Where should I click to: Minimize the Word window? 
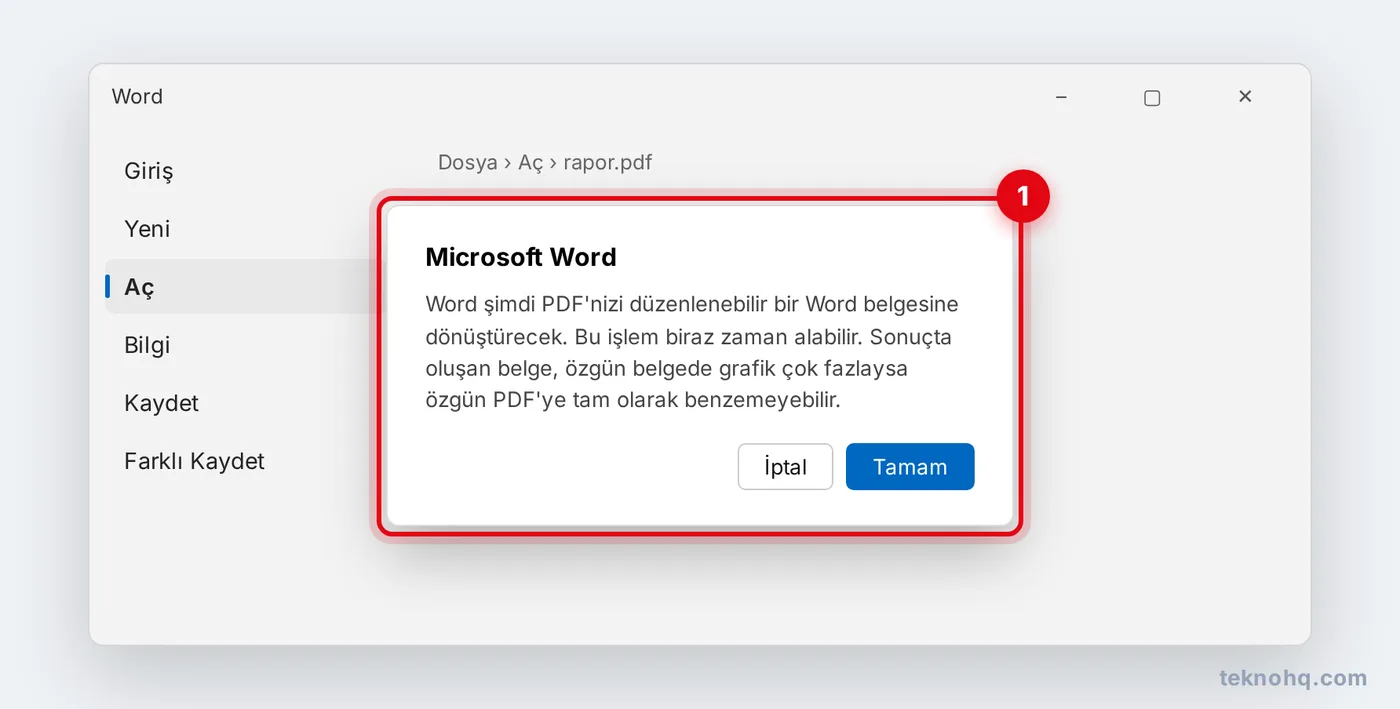[x=1061, y=97]
